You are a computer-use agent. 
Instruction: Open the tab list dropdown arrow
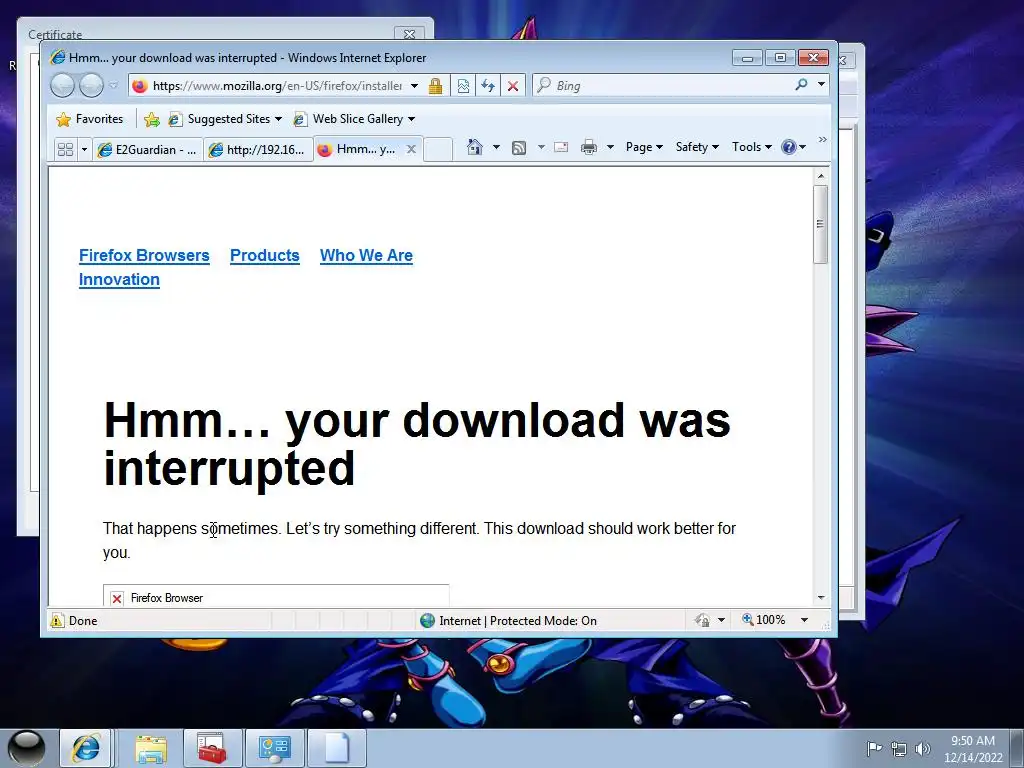coord(84,150)
